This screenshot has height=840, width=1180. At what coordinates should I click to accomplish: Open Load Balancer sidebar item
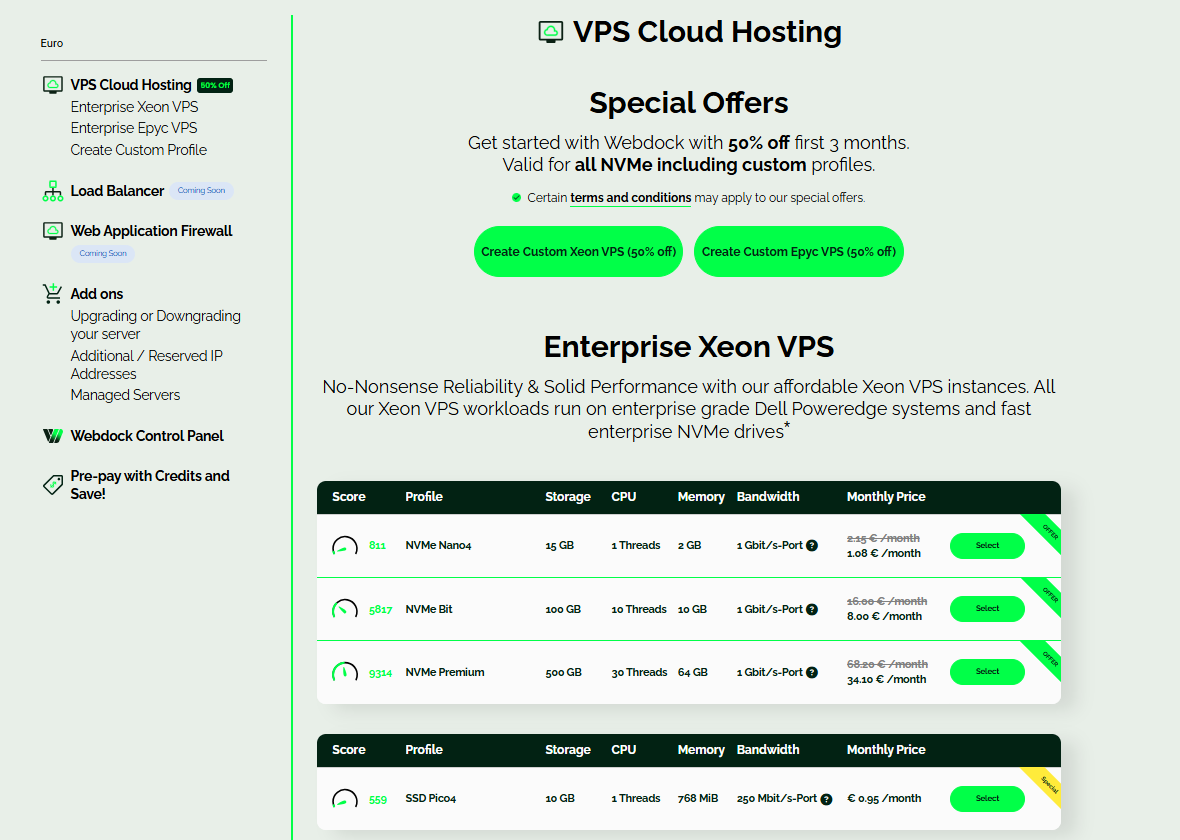coord(117,191)
